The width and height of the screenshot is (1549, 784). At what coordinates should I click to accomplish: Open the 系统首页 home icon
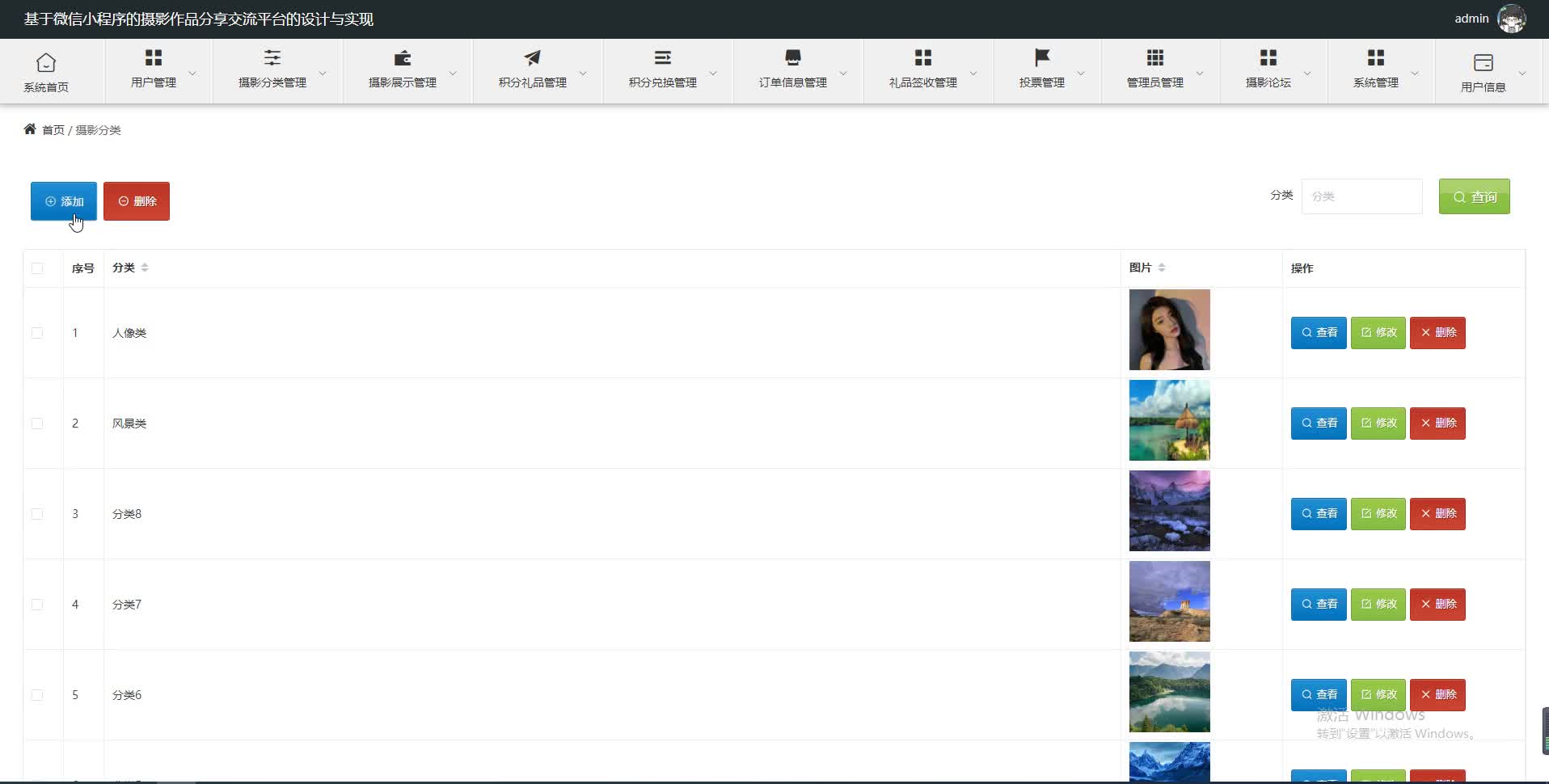(x=46, y=62)
